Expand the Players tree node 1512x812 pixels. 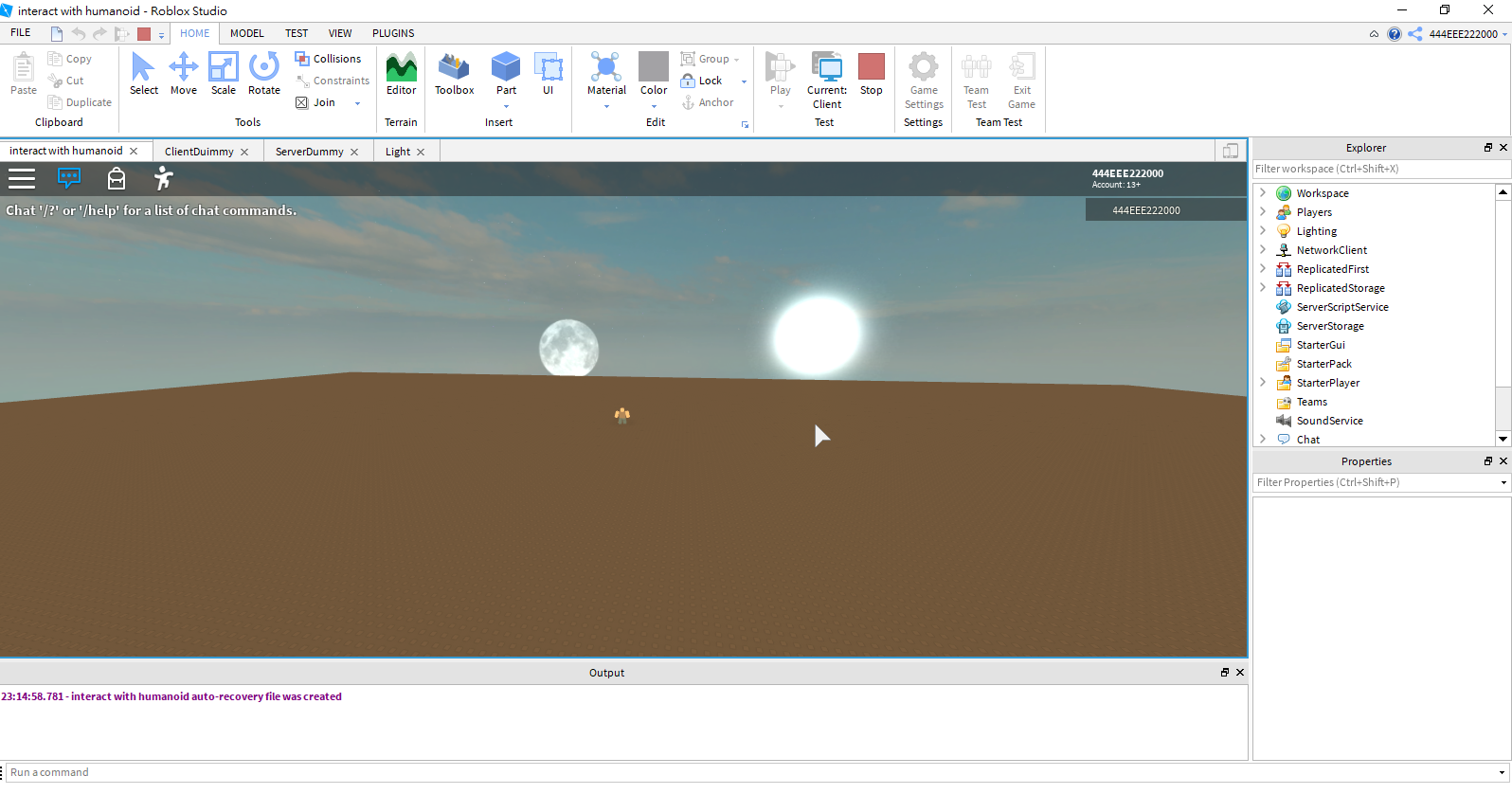1263,211
